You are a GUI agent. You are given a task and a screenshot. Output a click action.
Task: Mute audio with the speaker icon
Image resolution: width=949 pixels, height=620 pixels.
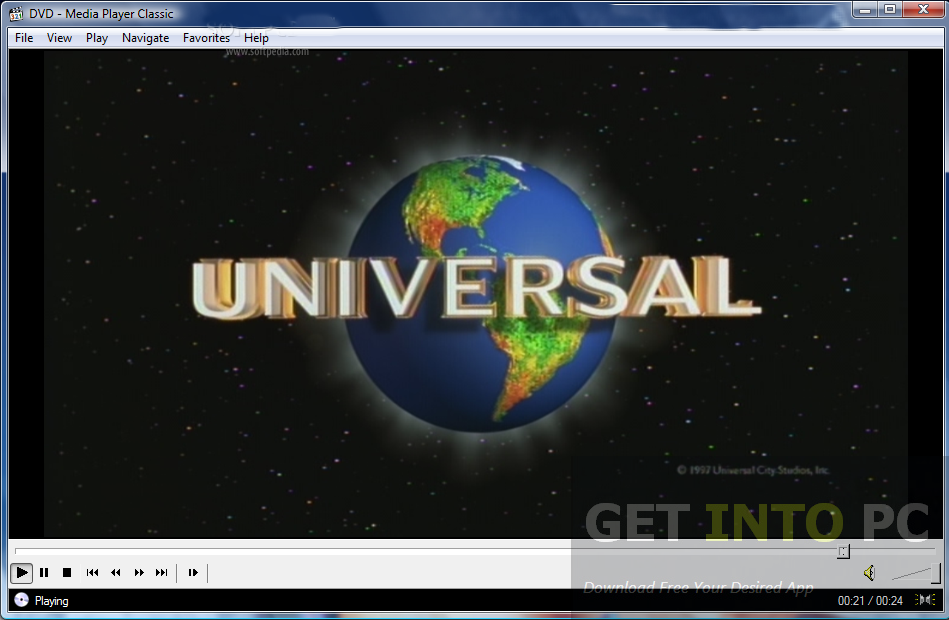coord(869,573)
